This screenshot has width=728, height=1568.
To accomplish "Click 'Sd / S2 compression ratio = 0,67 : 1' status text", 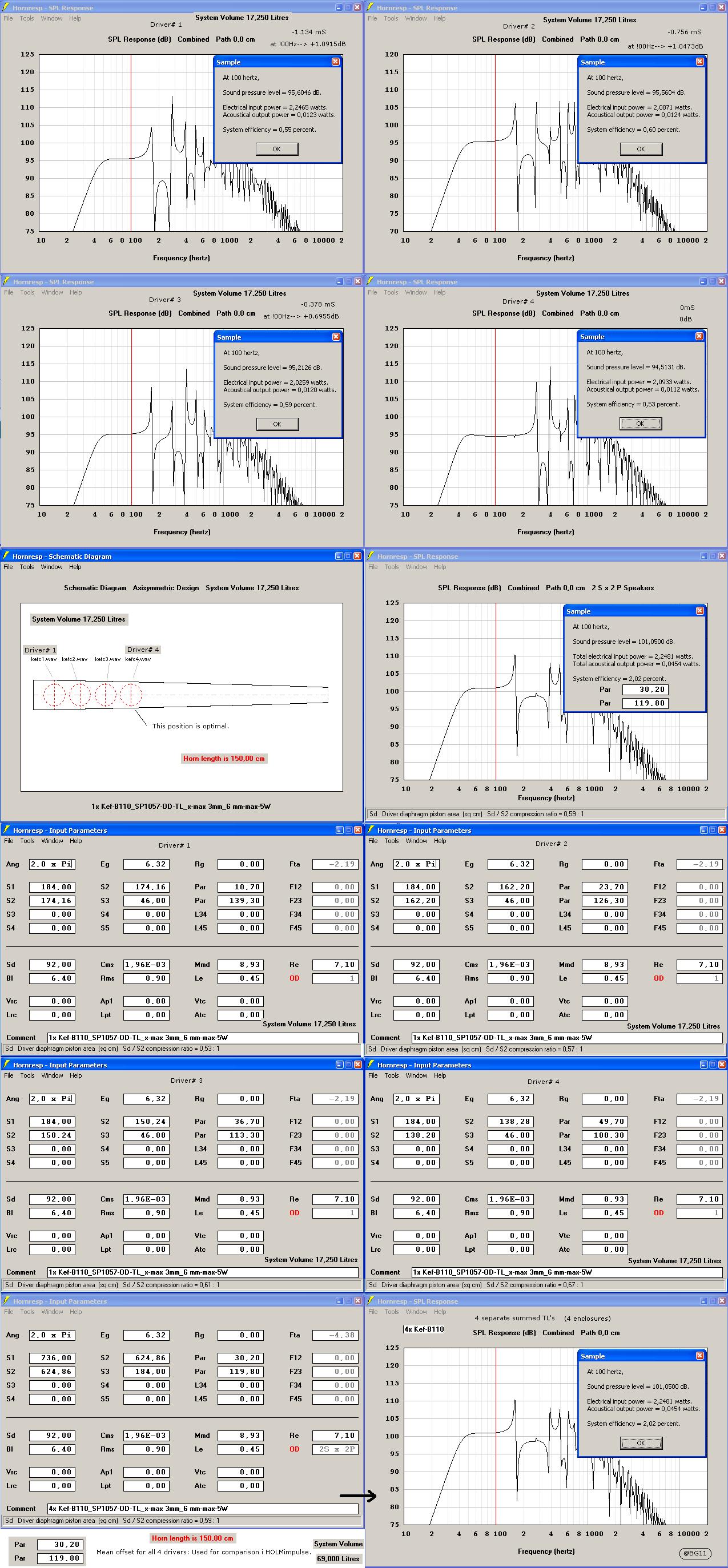I will click(x=534, y=1285).
